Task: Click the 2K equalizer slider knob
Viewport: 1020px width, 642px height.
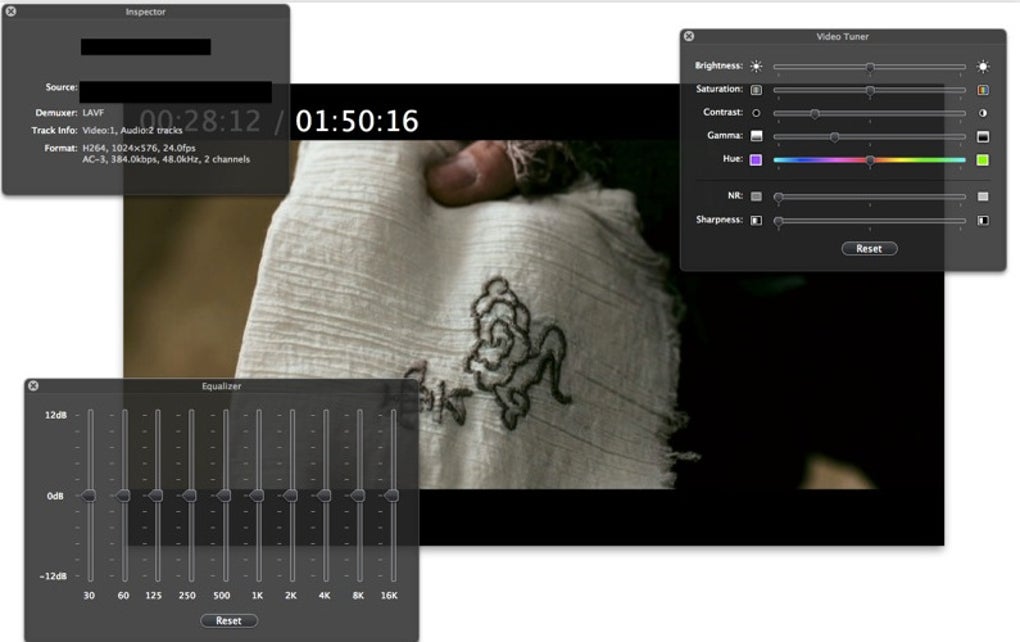Action: (x=291, y=496)
